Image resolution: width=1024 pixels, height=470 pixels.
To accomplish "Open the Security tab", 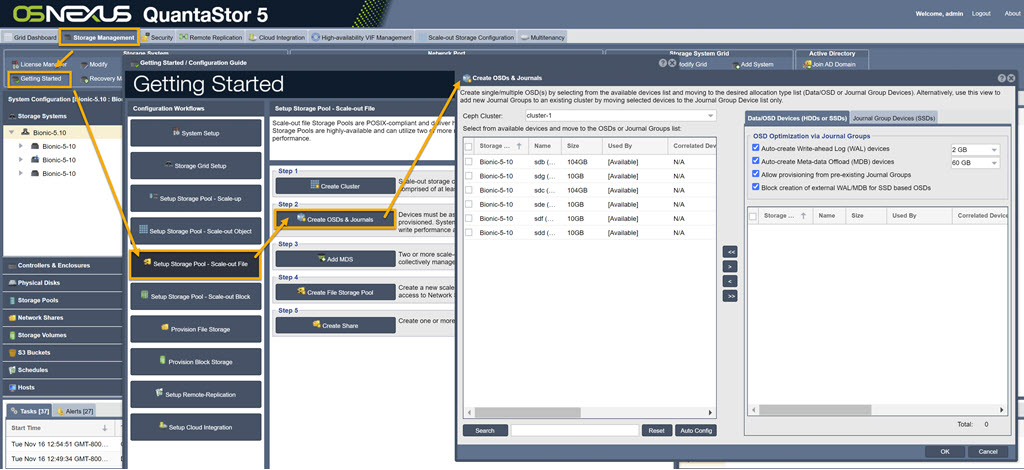I will click(157, 37).
